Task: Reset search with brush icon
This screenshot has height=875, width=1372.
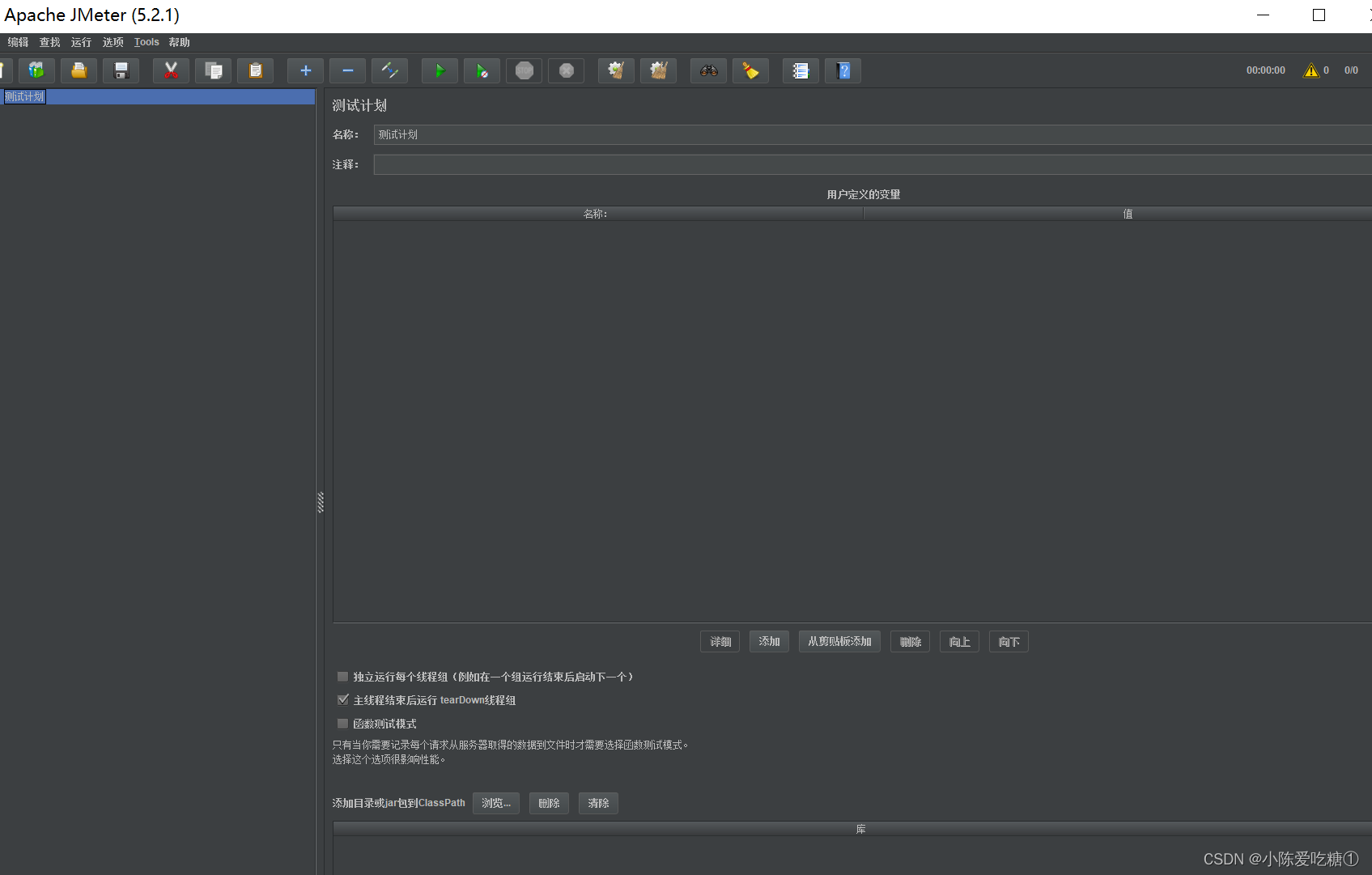Action: 750,71
